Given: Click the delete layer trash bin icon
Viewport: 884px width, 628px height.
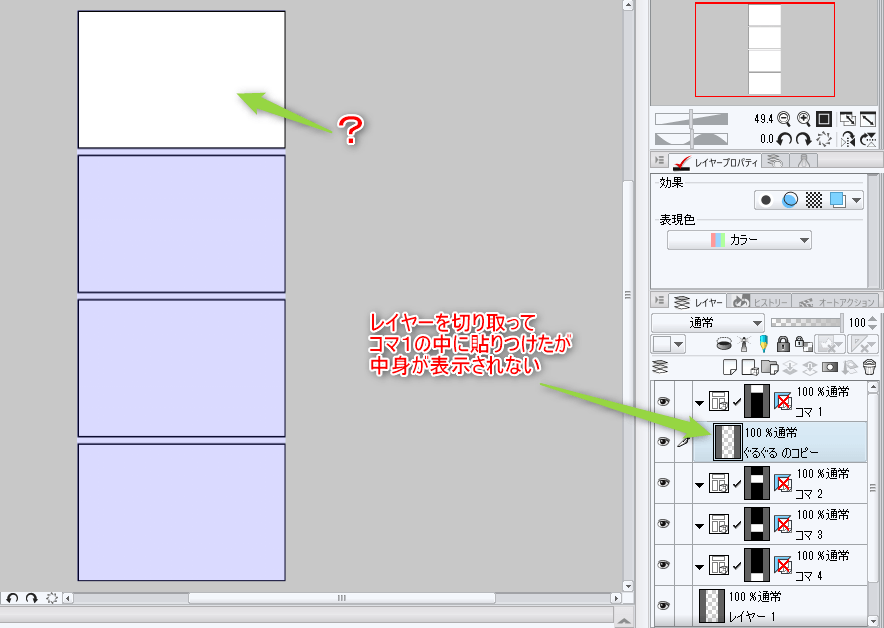Looking at the screenshot, I should [x=869, y=368].
